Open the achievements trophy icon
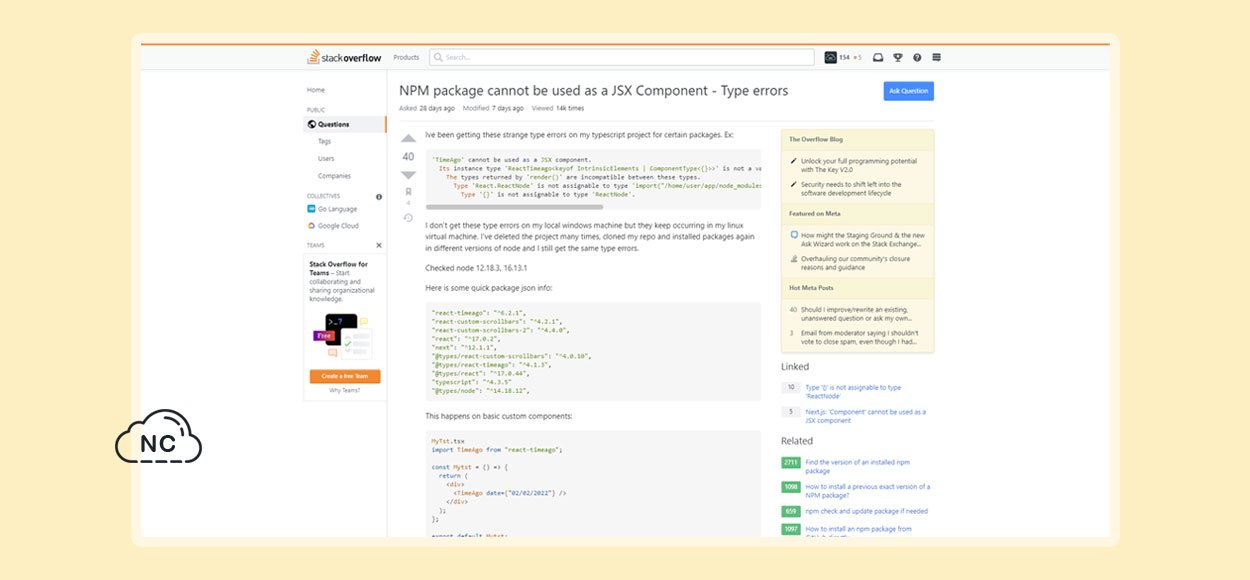The height and width of the screenshot is (580, 1250). [x=898, y=58]
